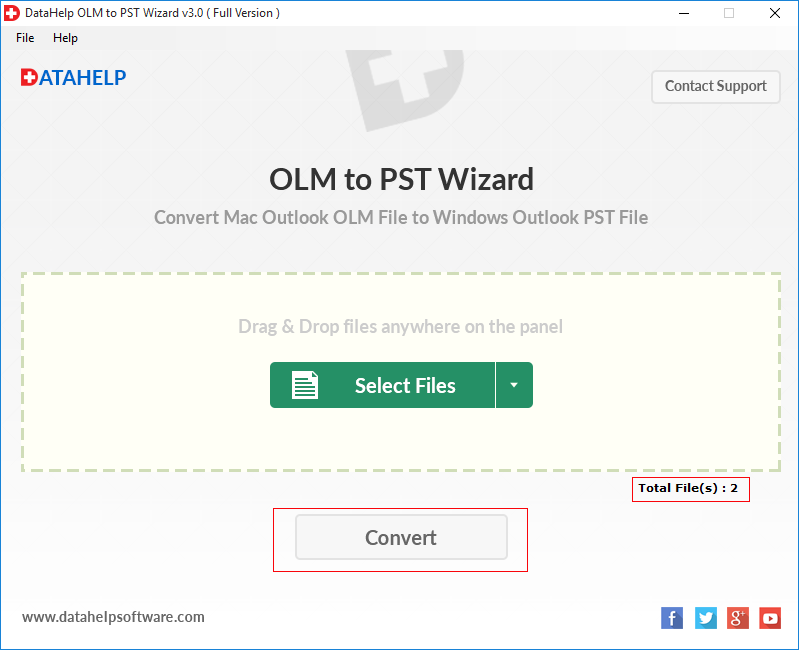
Task: Choose files using Select Files button
Action: tap(382, 385)
